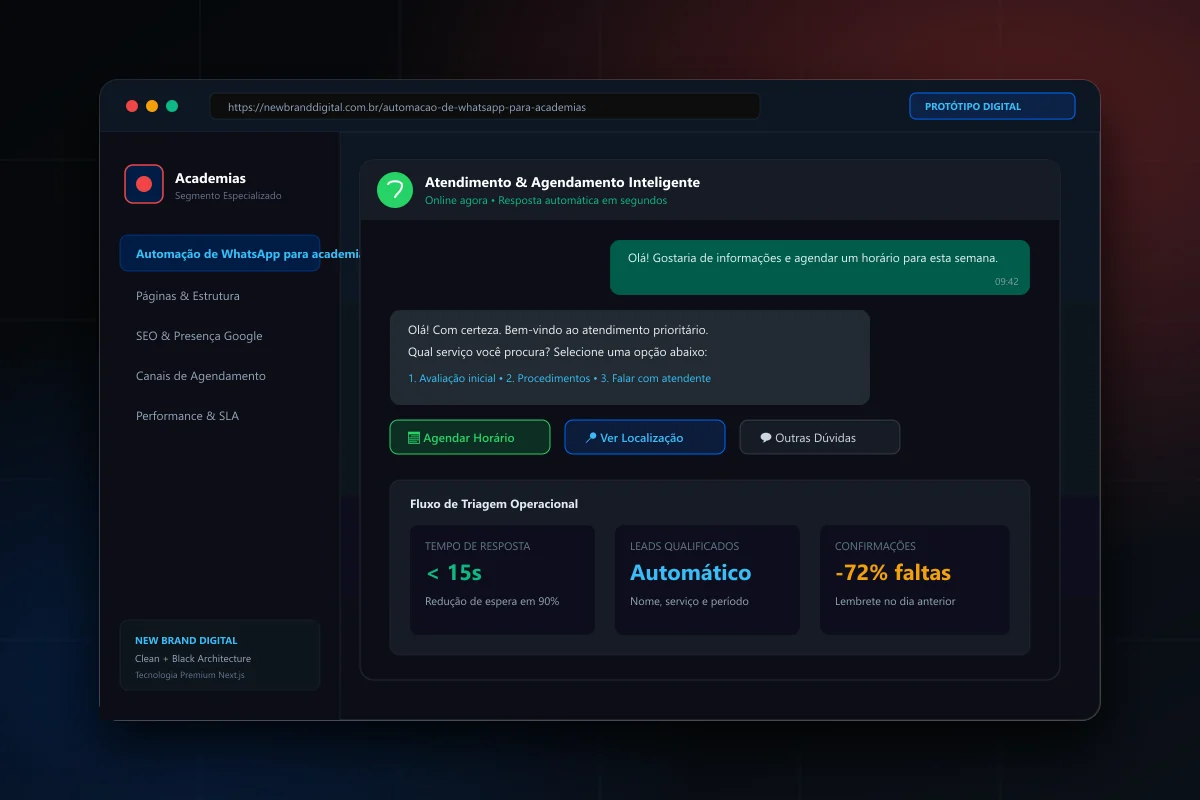1200x800 pixels.
Task: Click 'Redução de espera em 90%' text
Action: click(492, 601)
